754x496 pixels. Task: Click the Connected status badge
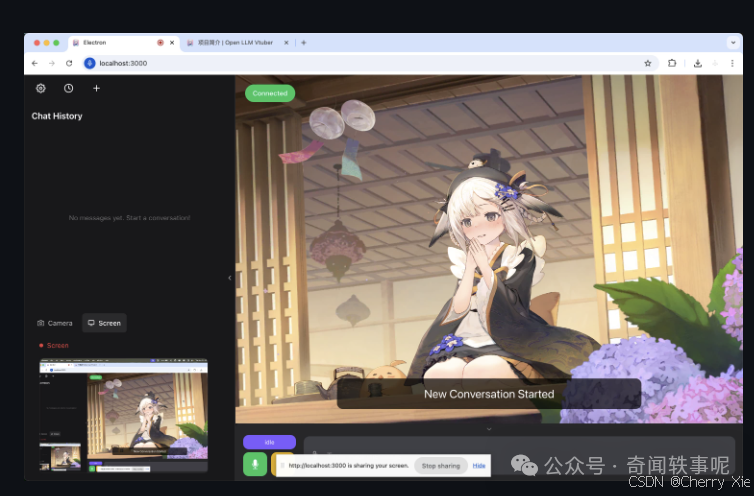270,93
